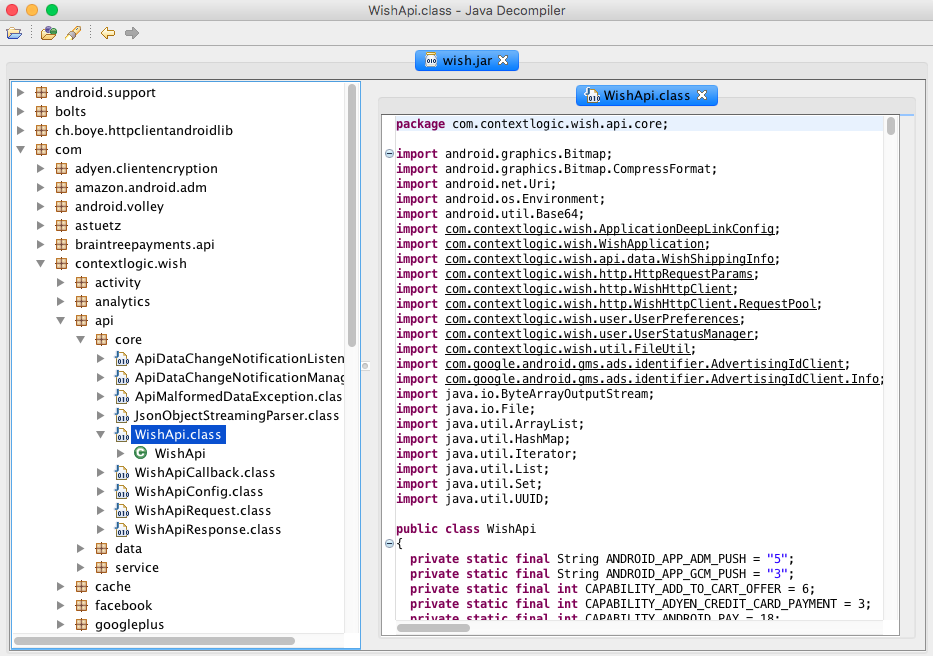Expand the amazon.android.adm package
Viewport: 933px width, 656px height.
point(40,188)
